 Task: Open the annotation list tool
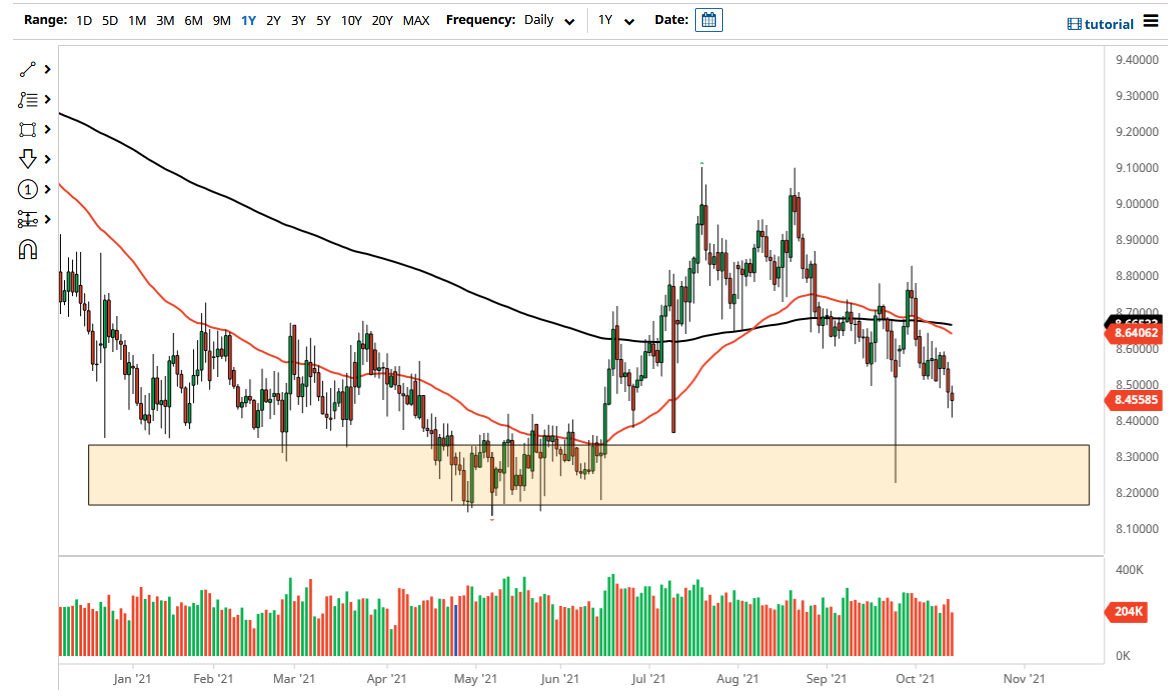click(x=28, y=100)
